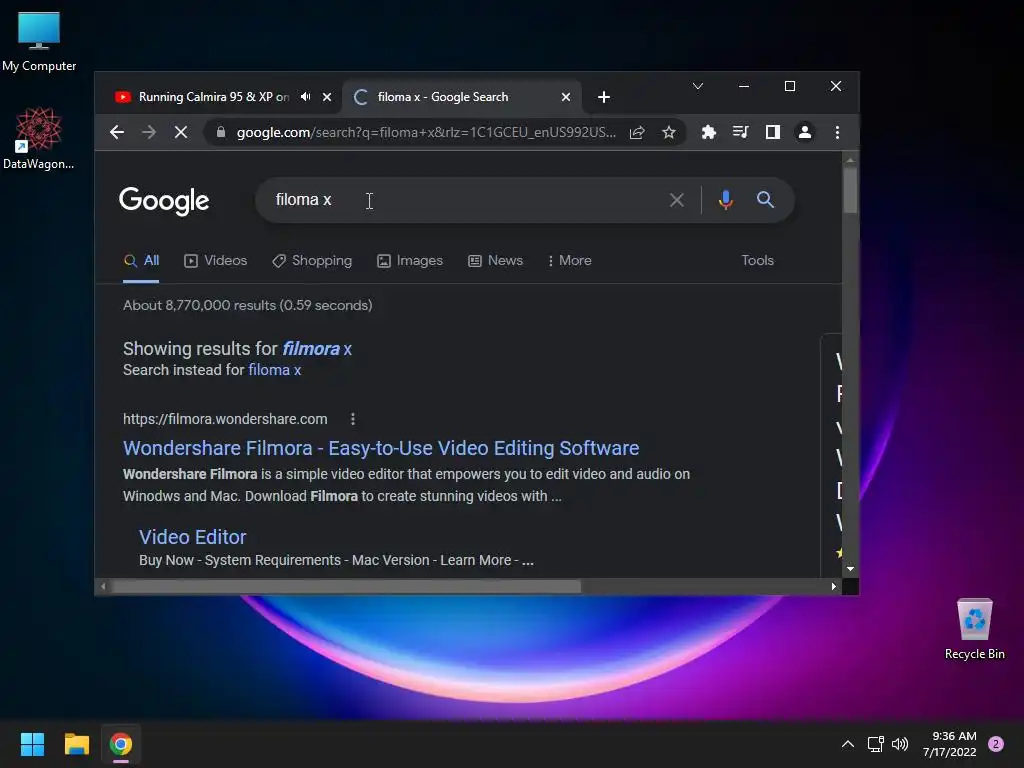1024x768 pixels.
Task: Go to the Google logo homepage
Action: (x=164, y=200)
